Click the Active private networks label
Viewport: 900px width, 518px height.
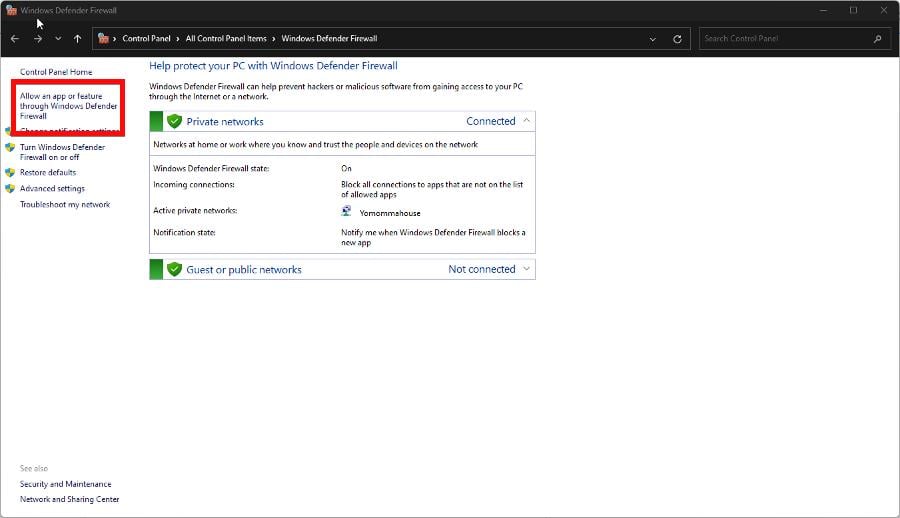click(x=195, y=210)
